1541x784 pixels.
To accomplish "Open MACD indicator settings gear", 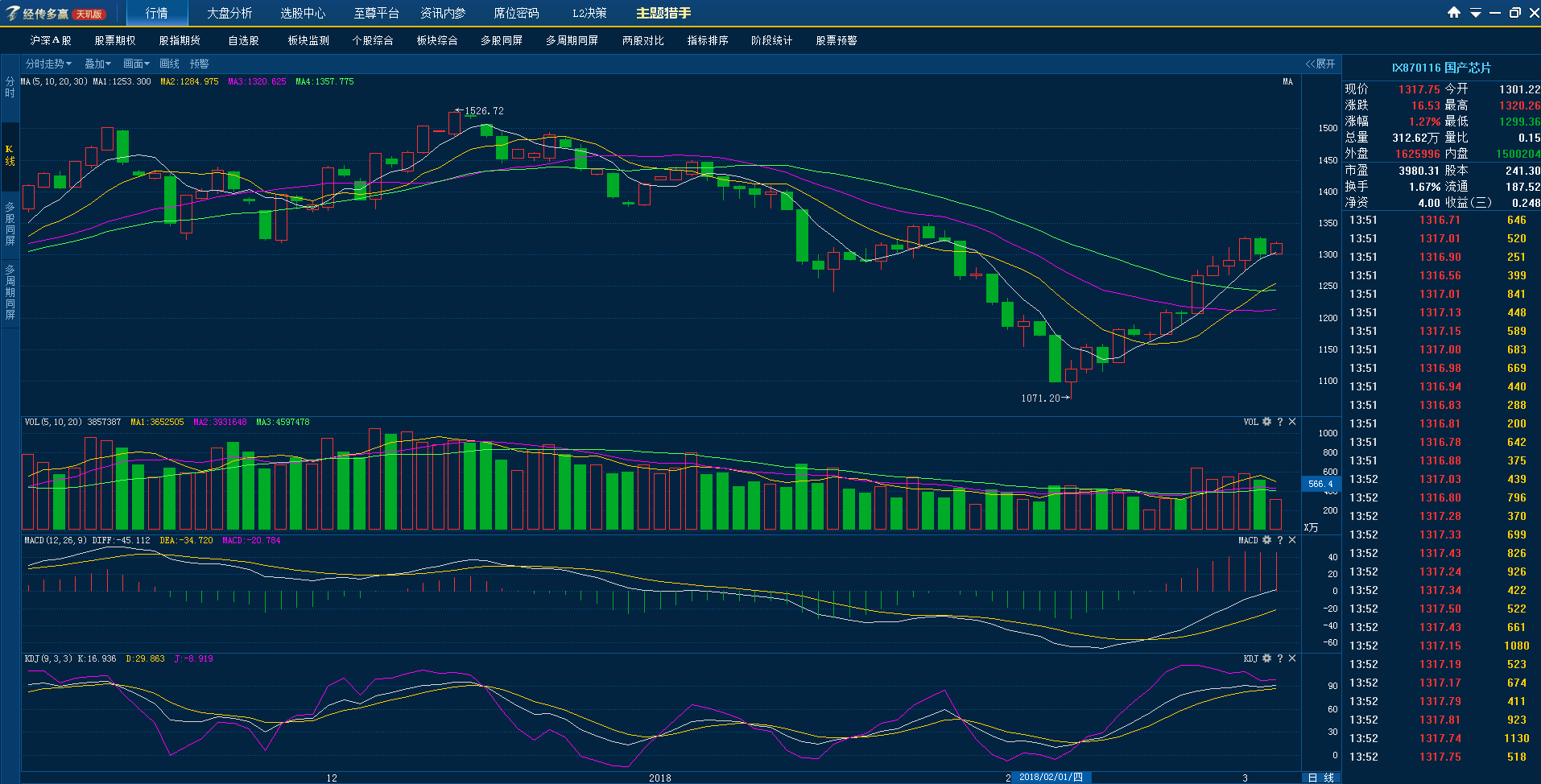I will pos(1266,540).
